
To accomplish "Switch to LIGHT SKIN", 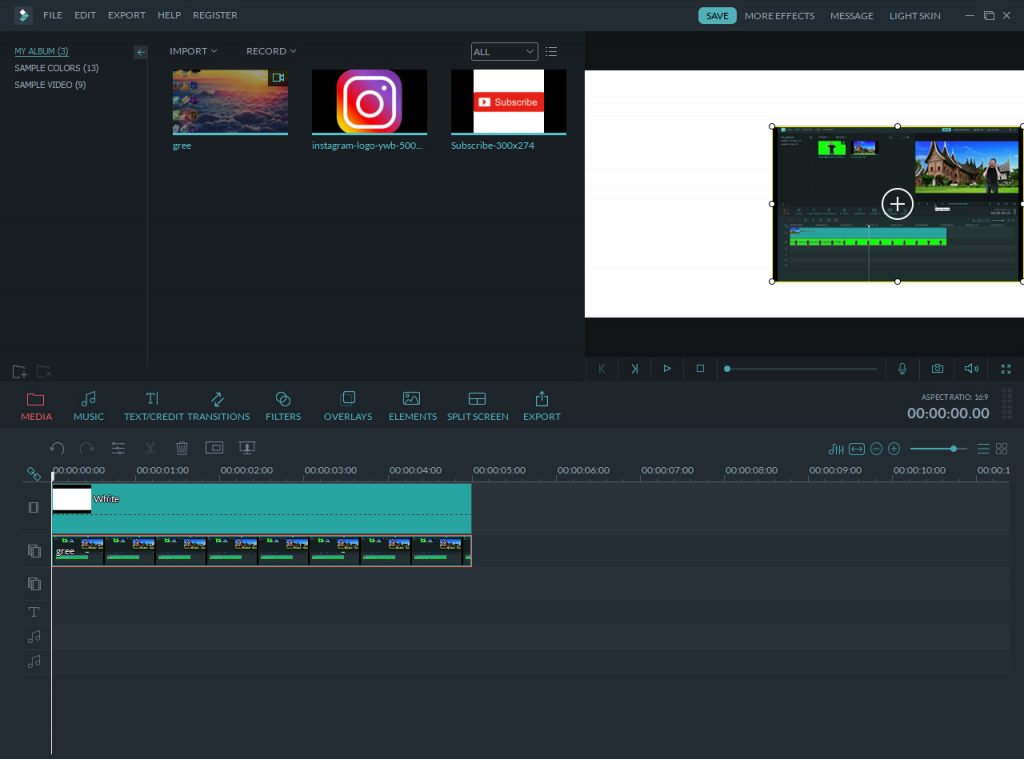I will pos(915,16).
